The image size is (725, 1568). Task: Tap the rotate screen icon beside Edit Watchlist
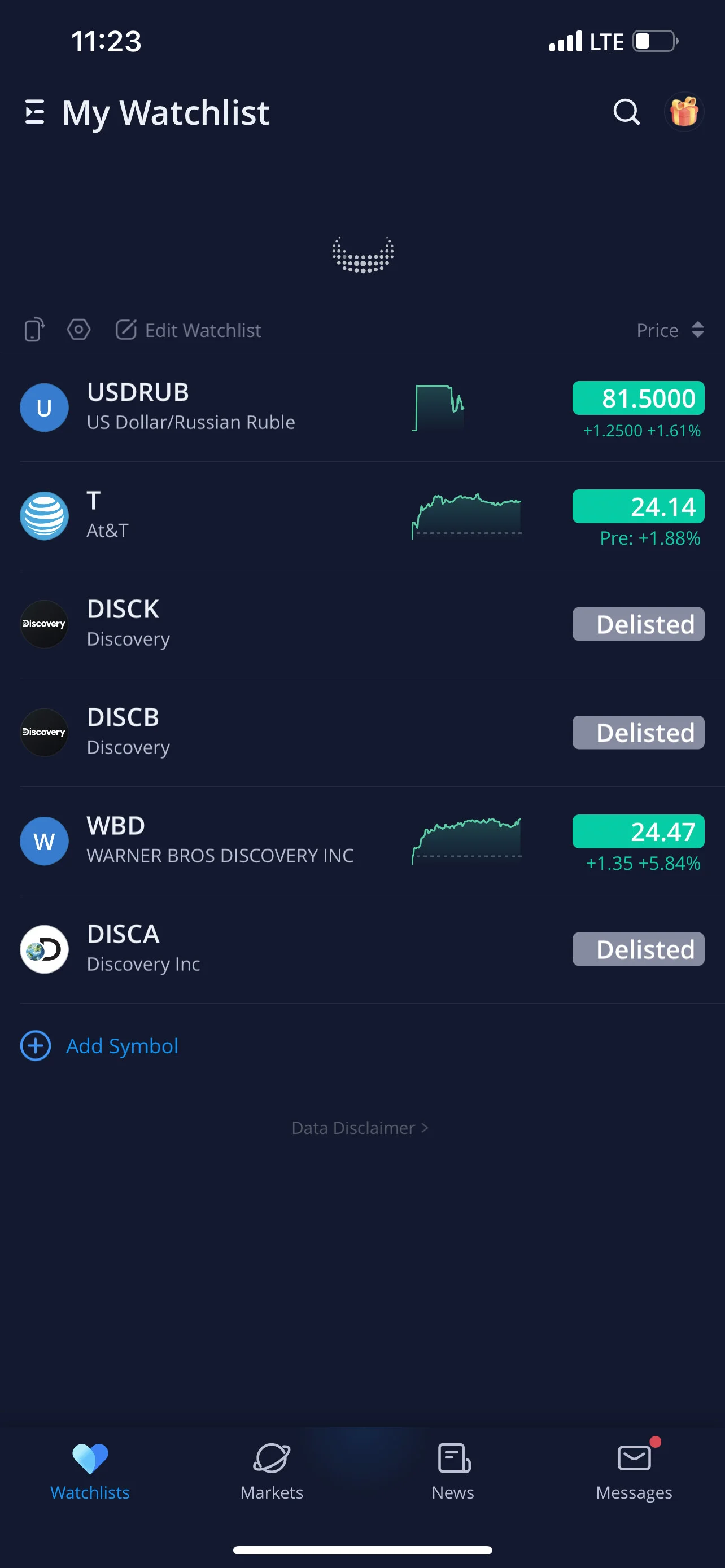point(34,330)
